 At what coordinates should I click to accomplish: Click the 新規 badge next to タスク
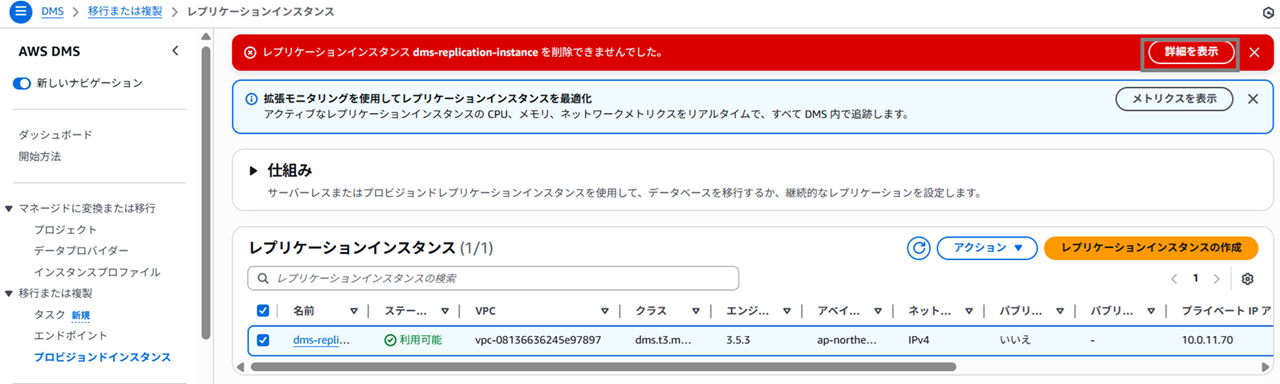pos(81,315)
